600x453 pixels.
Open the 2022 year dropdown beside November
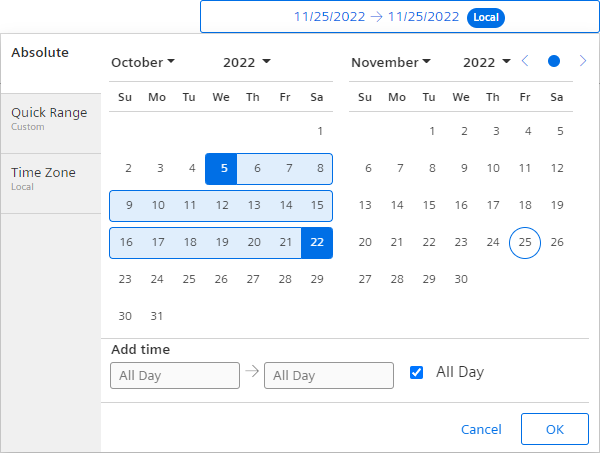(487, 62)
